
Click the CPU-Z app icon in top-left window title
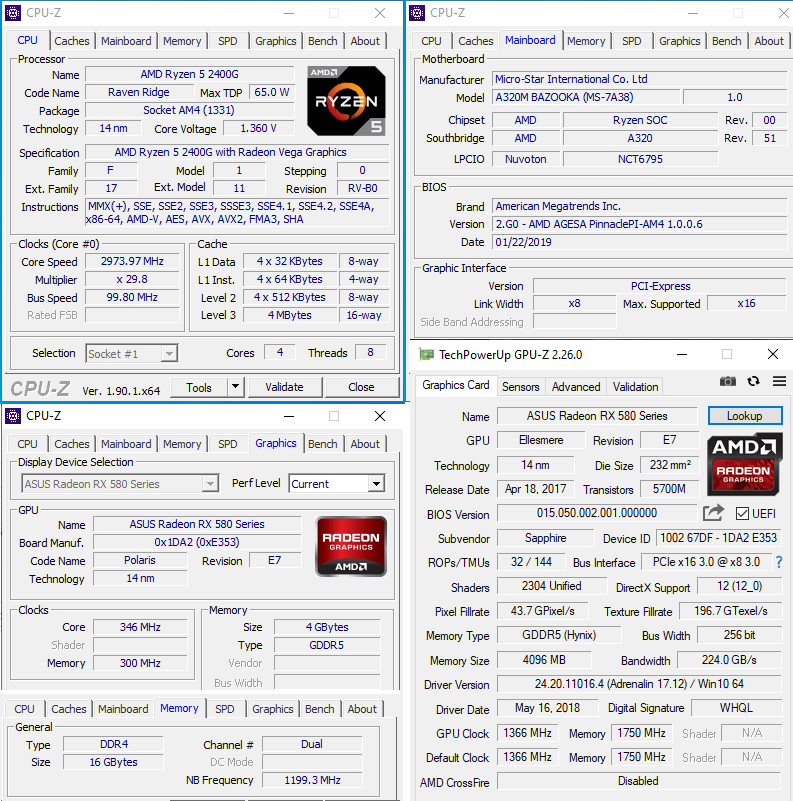(13, 13)
